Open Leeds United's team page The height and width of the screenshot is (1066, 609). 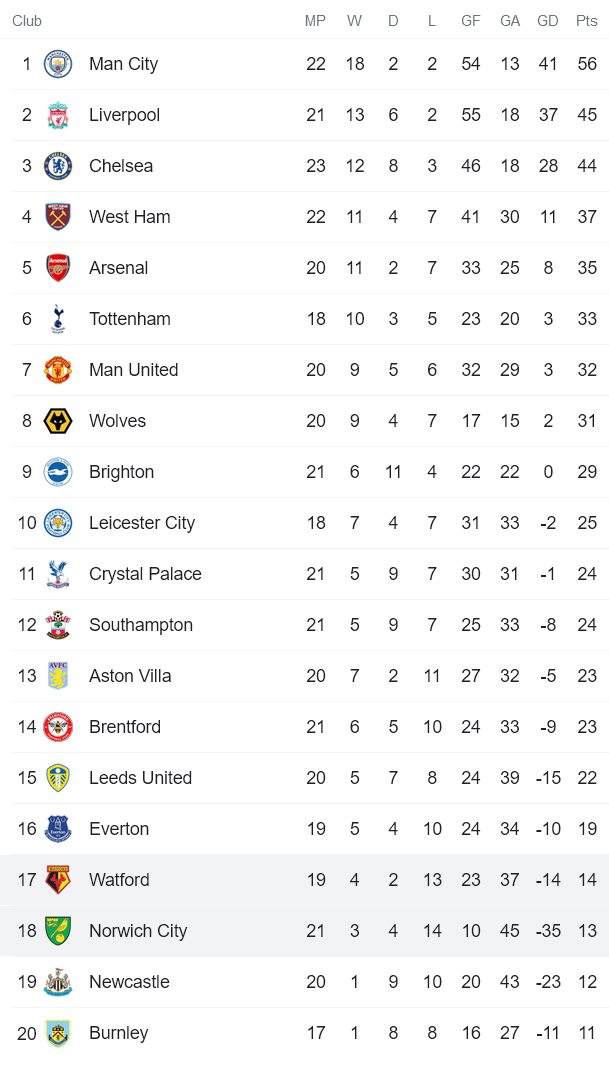click(139, 777)
